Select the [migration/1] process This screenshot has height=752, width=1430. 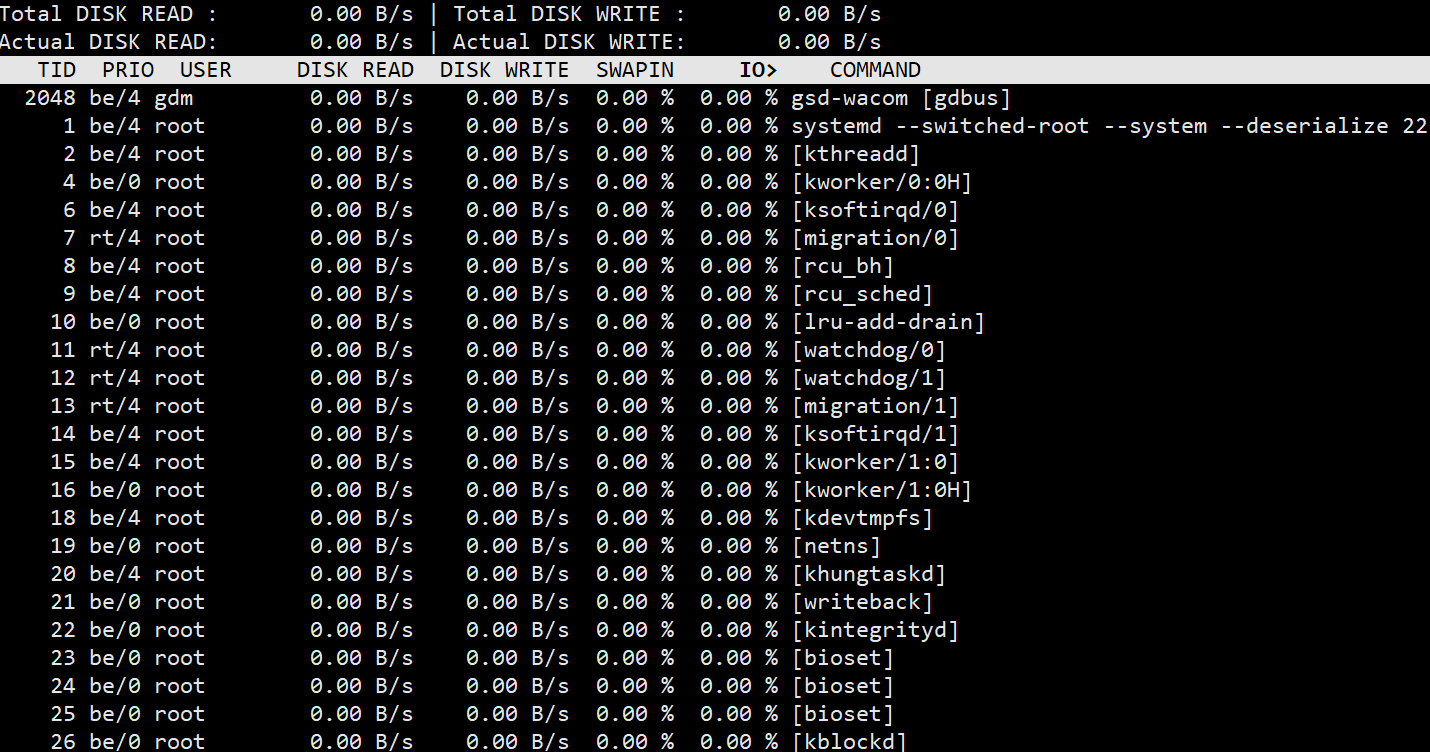click(875, 406)
